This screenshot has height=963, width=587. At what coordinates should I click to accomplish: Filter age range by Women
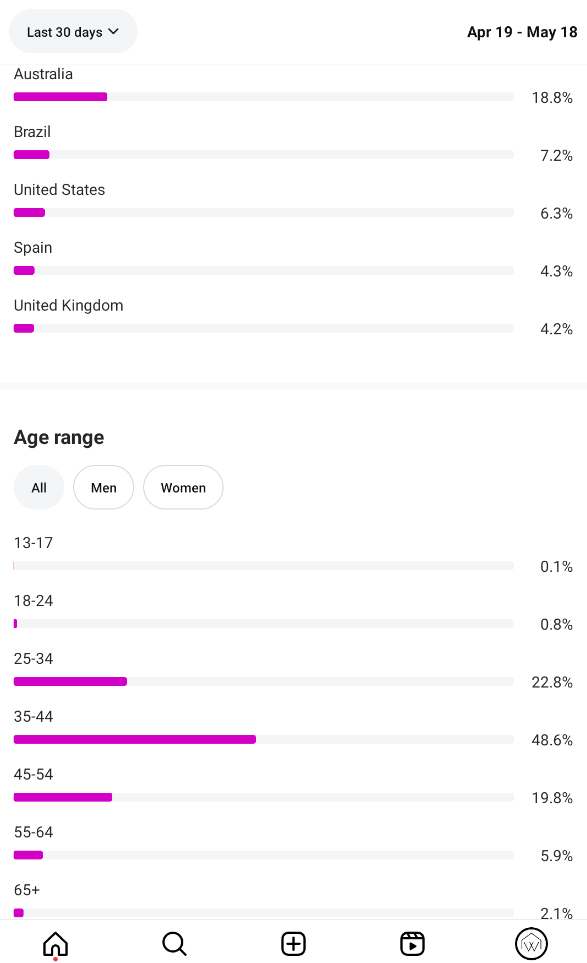(x=183, y=488)
